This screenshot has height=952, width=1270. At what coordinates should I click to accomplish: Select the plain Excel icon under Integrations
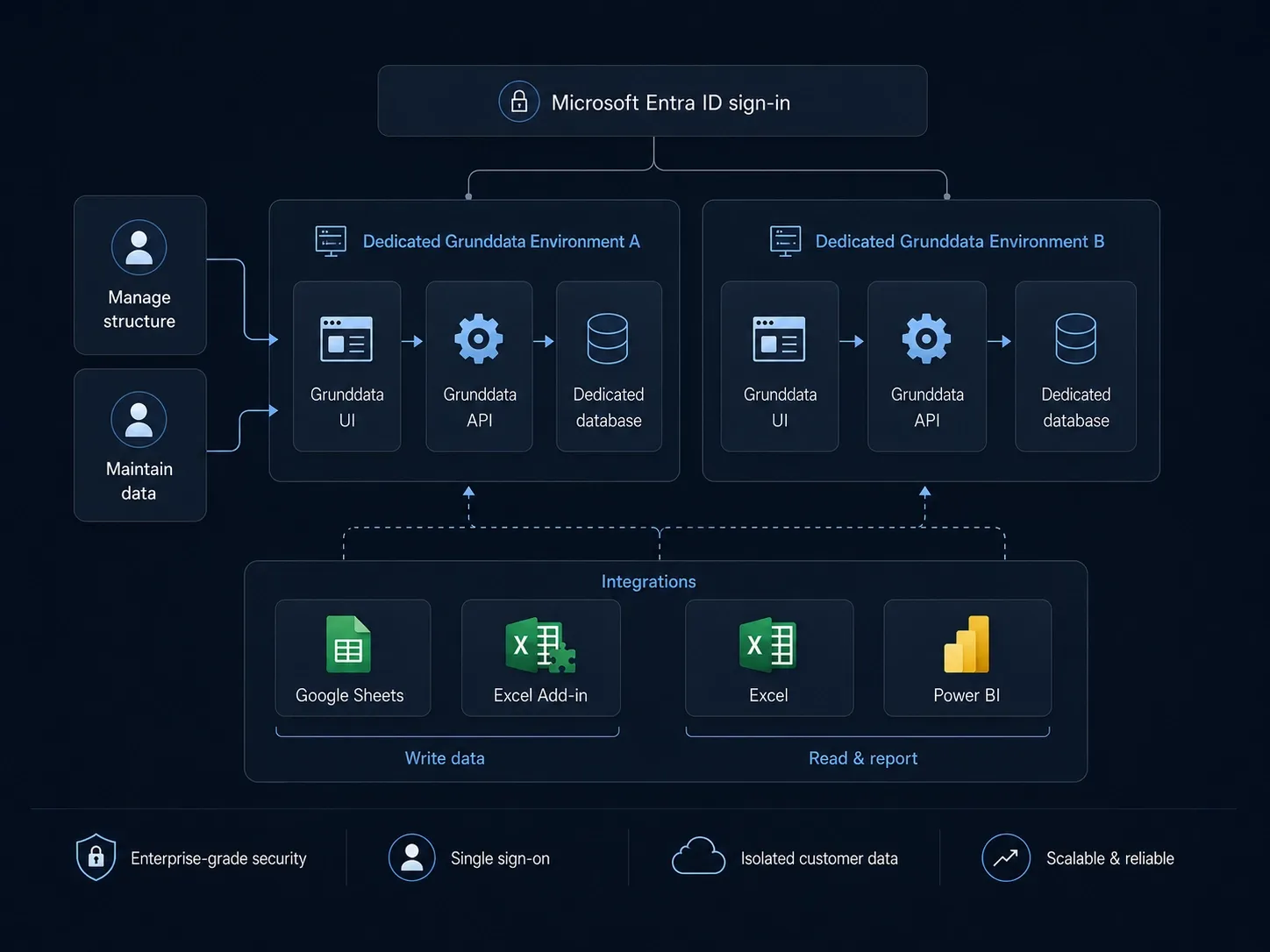[x=768, y=645]
